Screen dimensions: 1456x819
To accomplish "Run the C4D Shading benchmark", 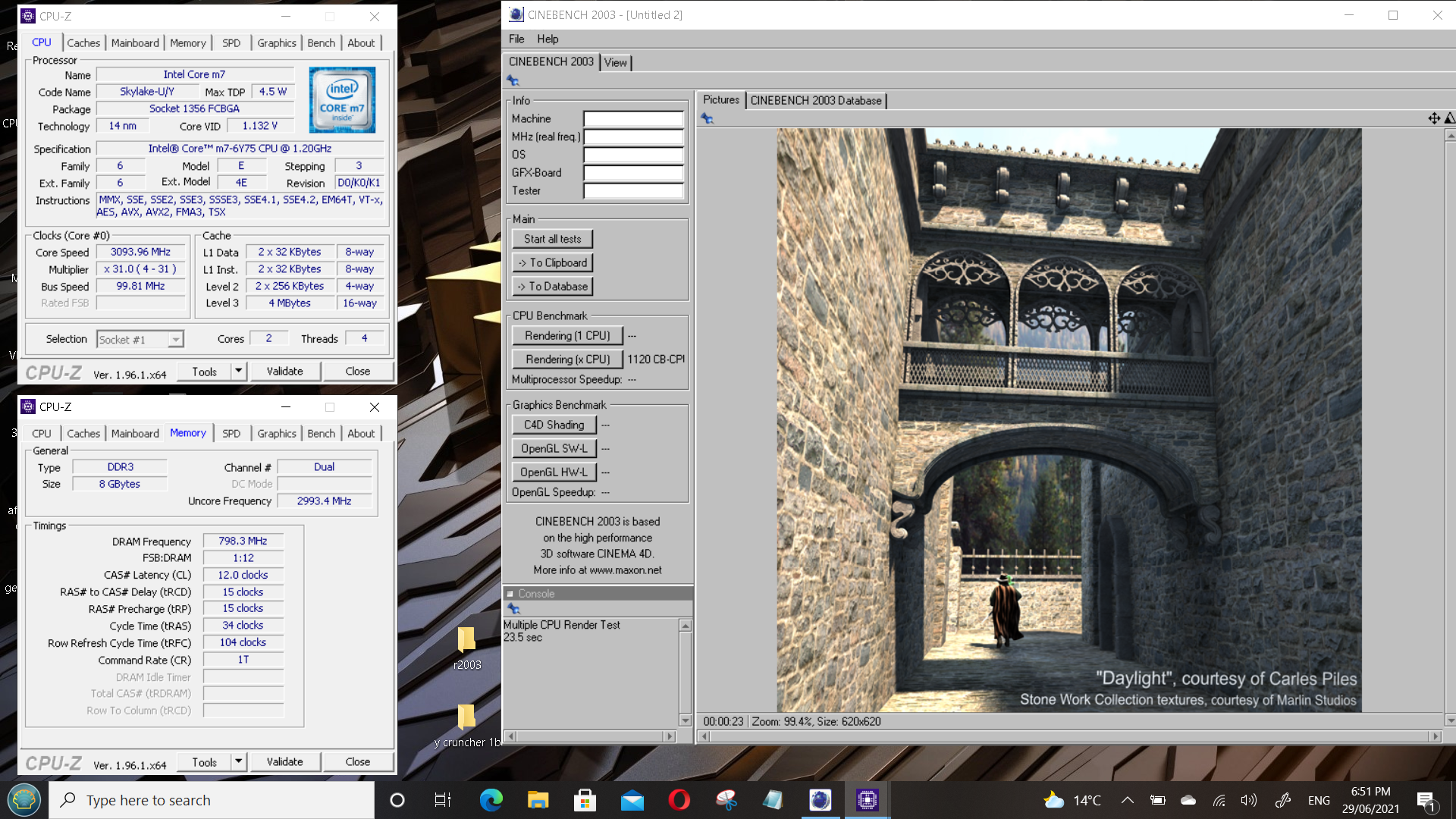I will (x=554, y=425).
